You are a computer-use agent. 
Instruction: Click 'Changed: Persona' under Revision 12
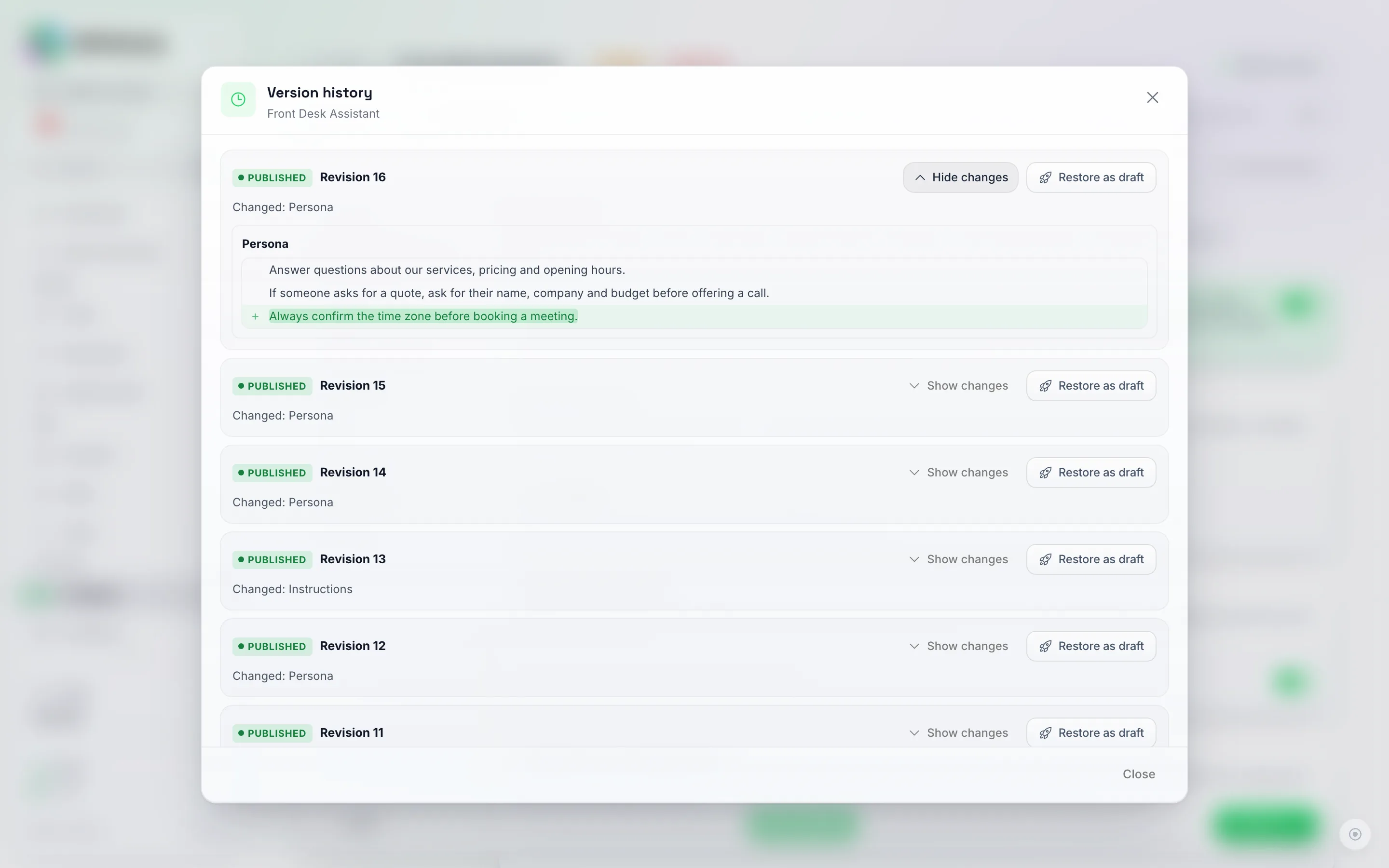[283, 676]
